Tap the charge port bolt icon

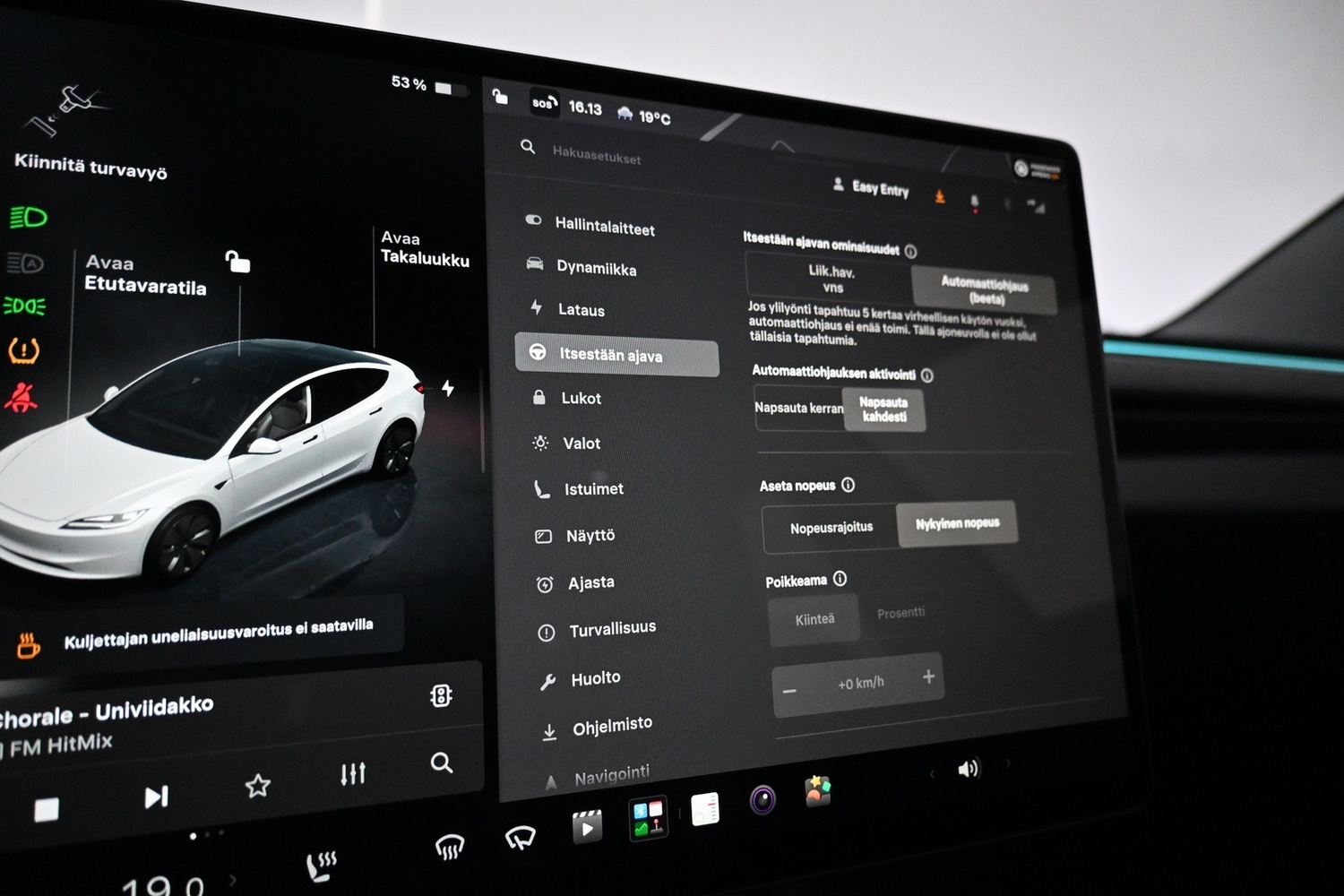coord(448,388)
